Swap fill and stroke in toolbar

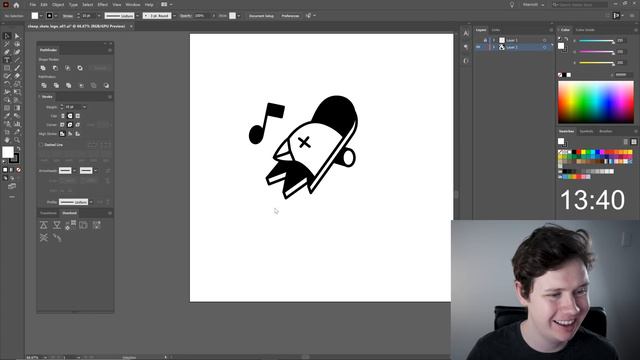click(18, 149)
